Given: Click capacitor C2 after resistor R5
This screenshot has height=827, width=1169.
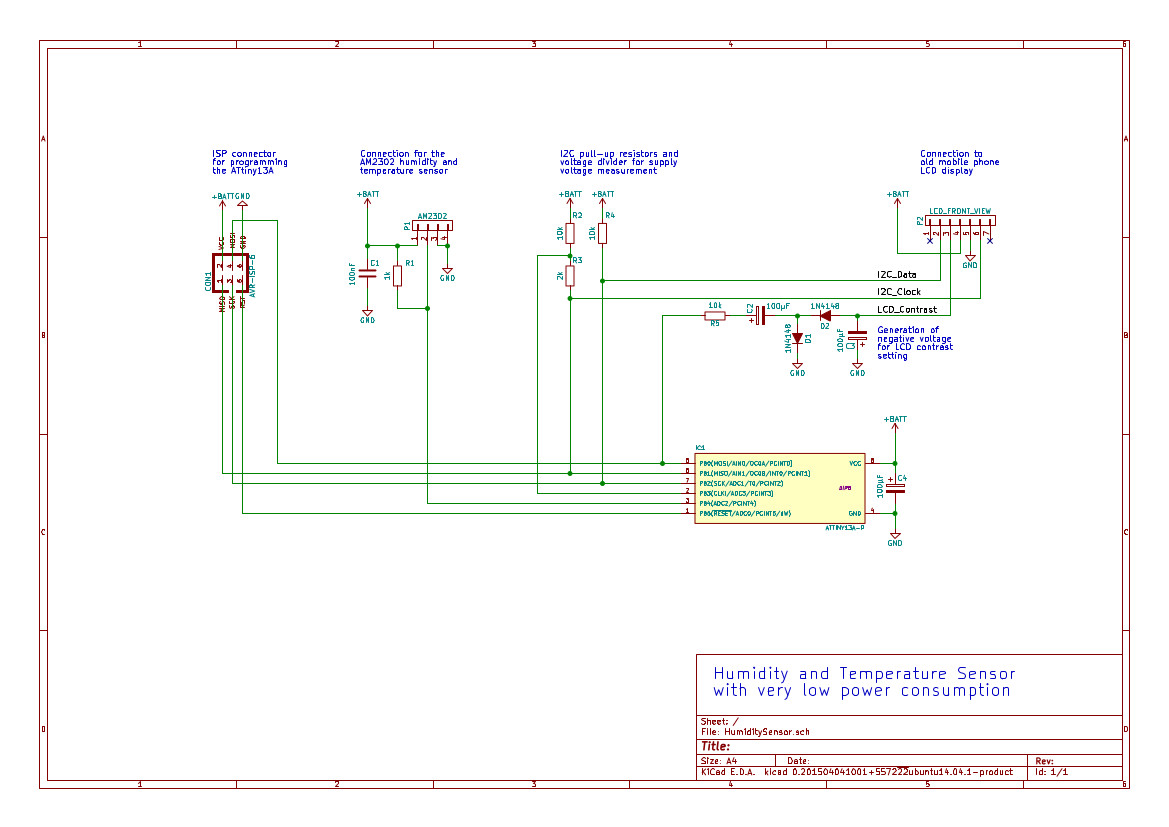Looking at the screenshot, I should (759, 316).
